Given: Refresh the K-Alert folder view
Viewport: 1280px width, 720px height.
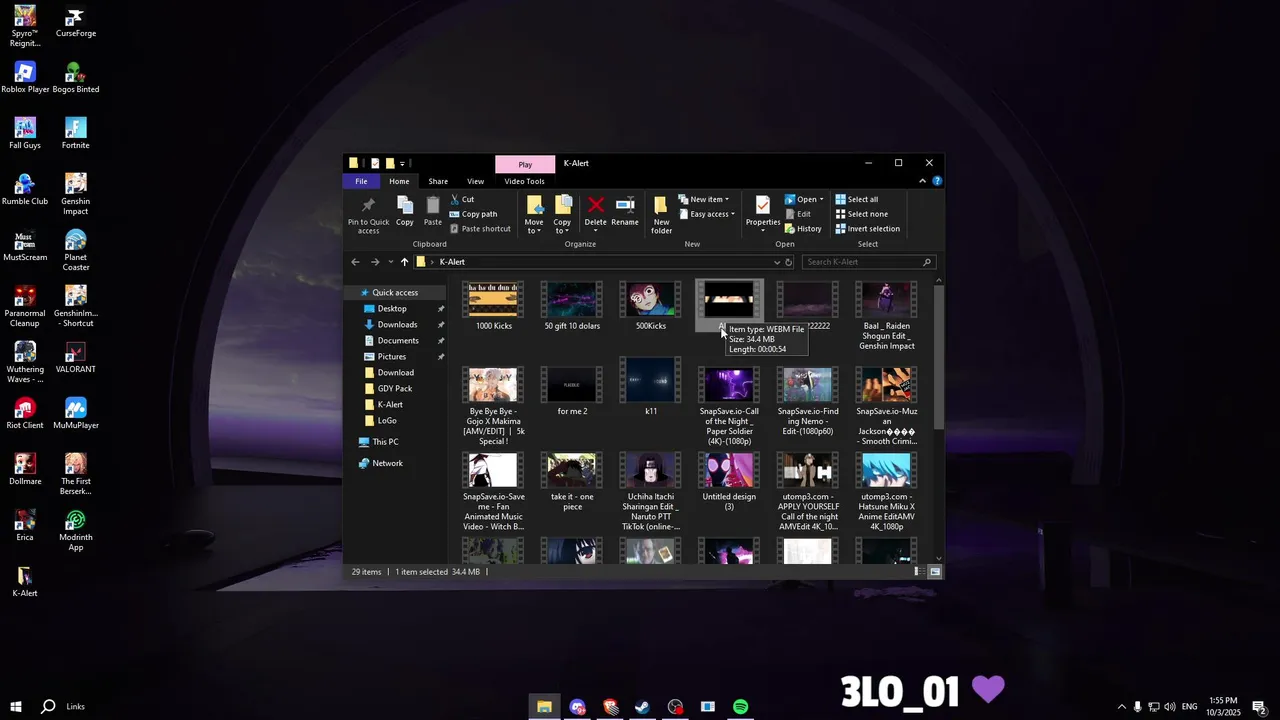Looking at the screenshot, I should 789,262.
